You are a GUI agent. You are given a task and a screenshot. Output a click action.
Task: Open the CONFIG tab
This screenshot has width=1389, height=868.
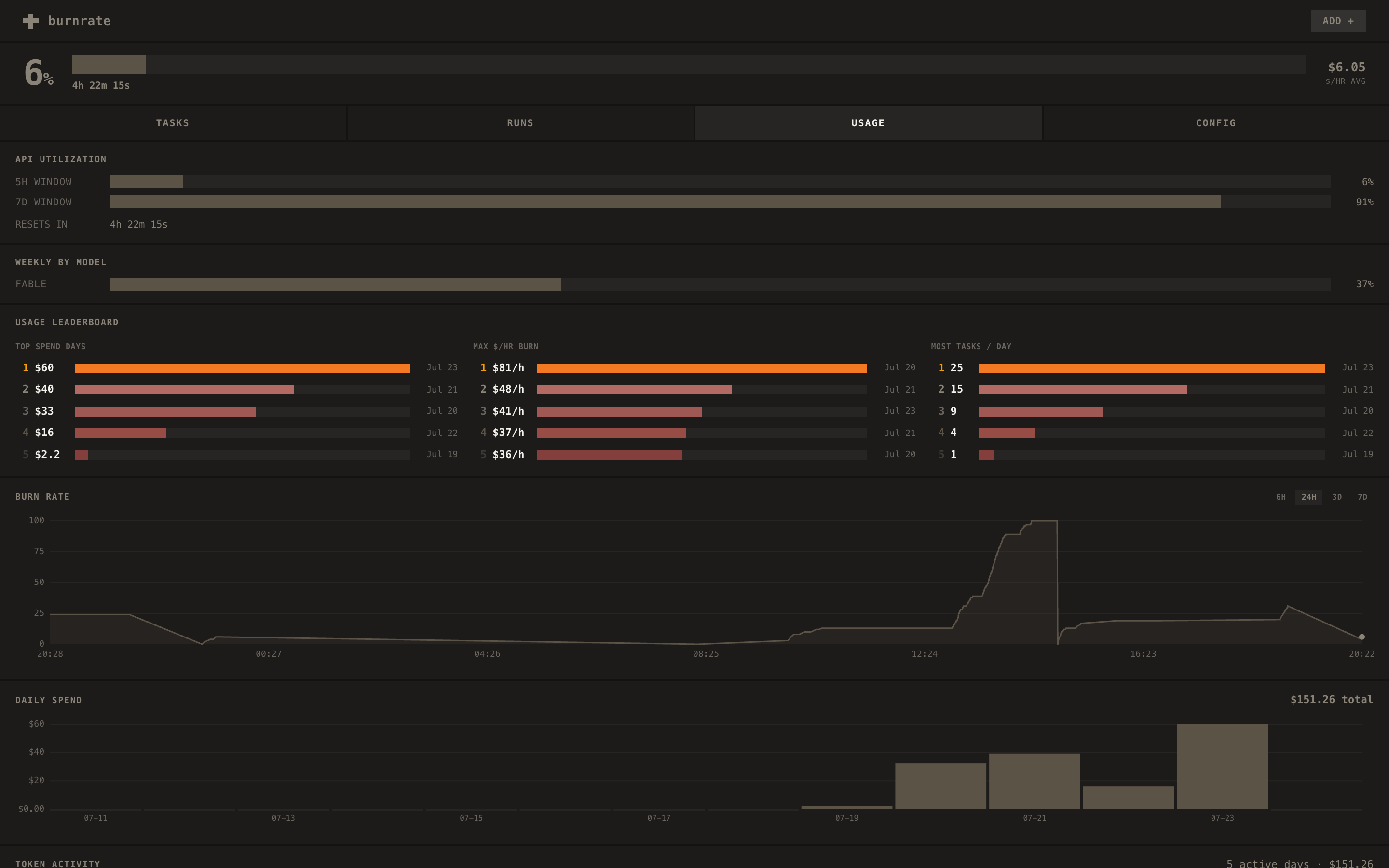(x=1216, y=123)
